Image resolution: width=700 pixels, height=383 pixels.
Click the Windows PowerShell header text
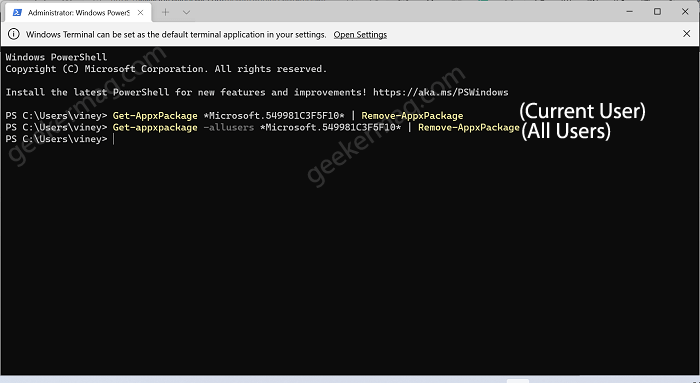[56, 57]
